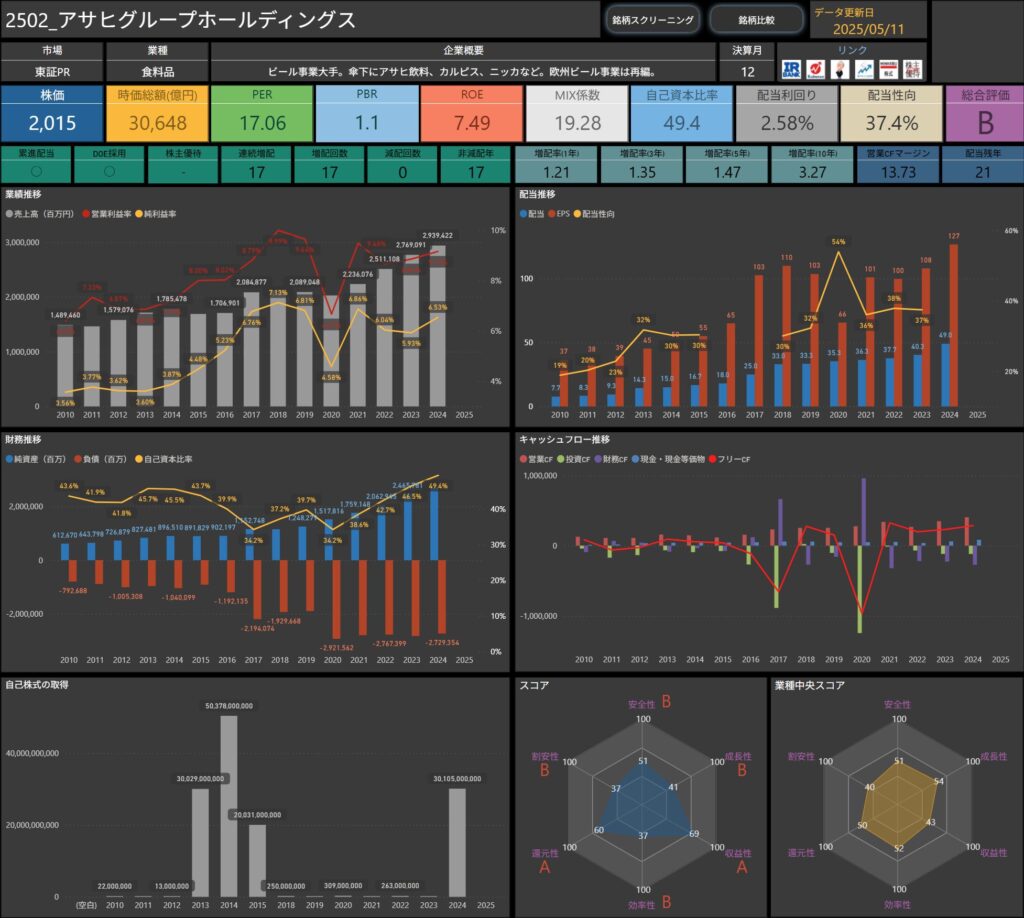
Task: Select the 売上高 legend marker
Action: [x=9, y=214]
